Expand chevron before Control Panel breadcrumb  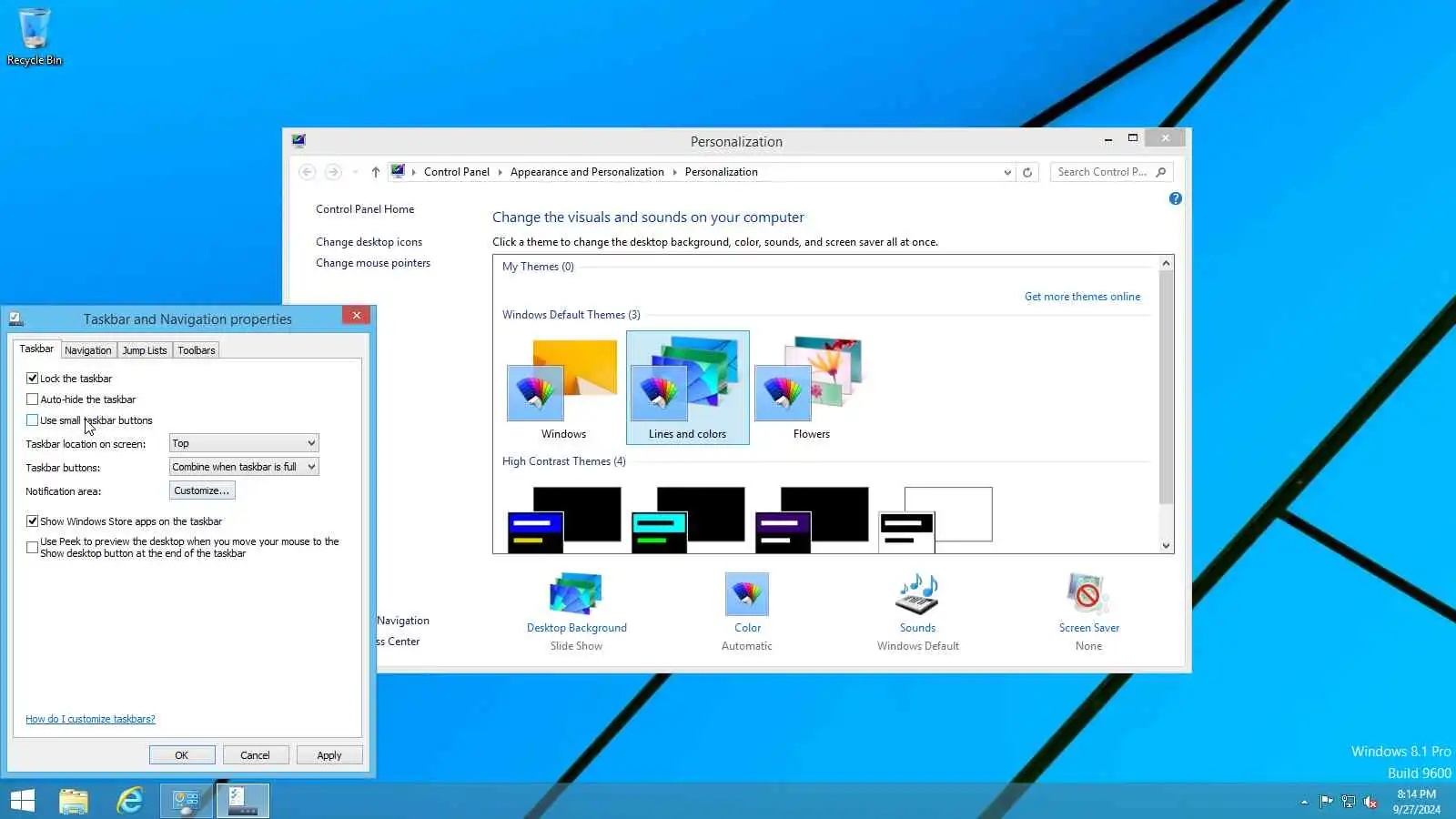[x=413, y=172]
